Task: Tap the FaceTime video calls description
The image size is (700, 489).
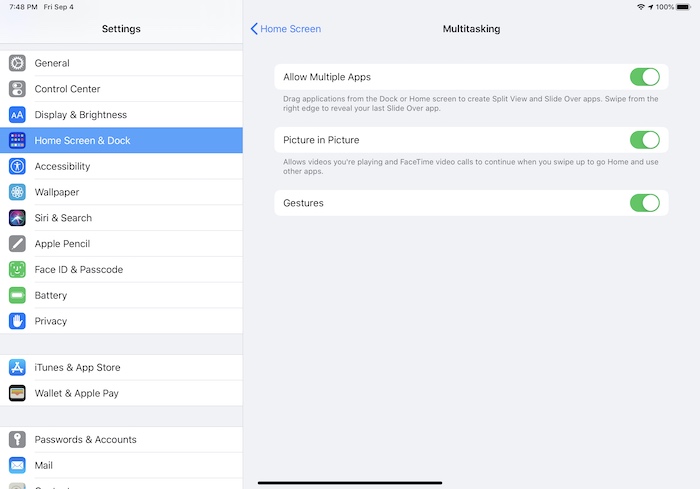Action: pyautogui.click(x=471, y=167)
